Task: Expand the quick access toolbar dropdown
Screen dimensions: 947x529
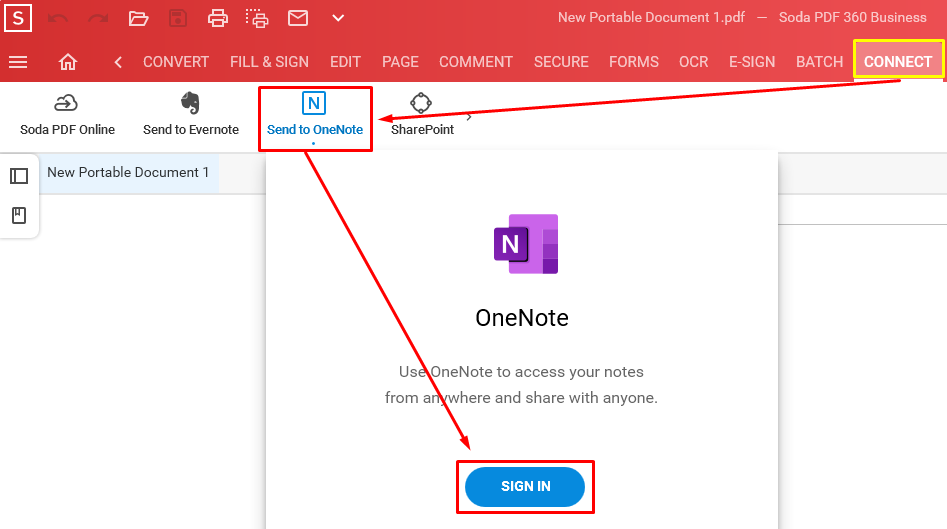Action: (x=338, y=18)
